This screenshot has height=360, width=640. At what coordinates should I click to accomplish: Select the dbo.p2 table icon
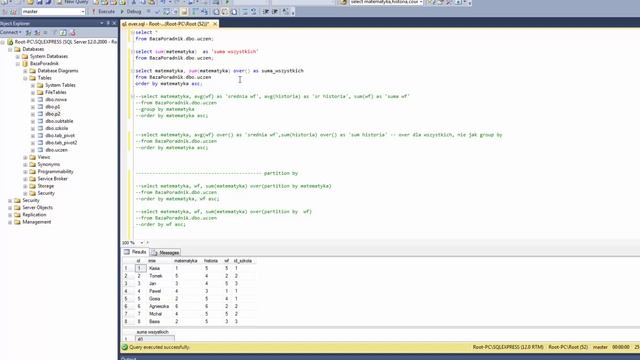pos(40,114)
